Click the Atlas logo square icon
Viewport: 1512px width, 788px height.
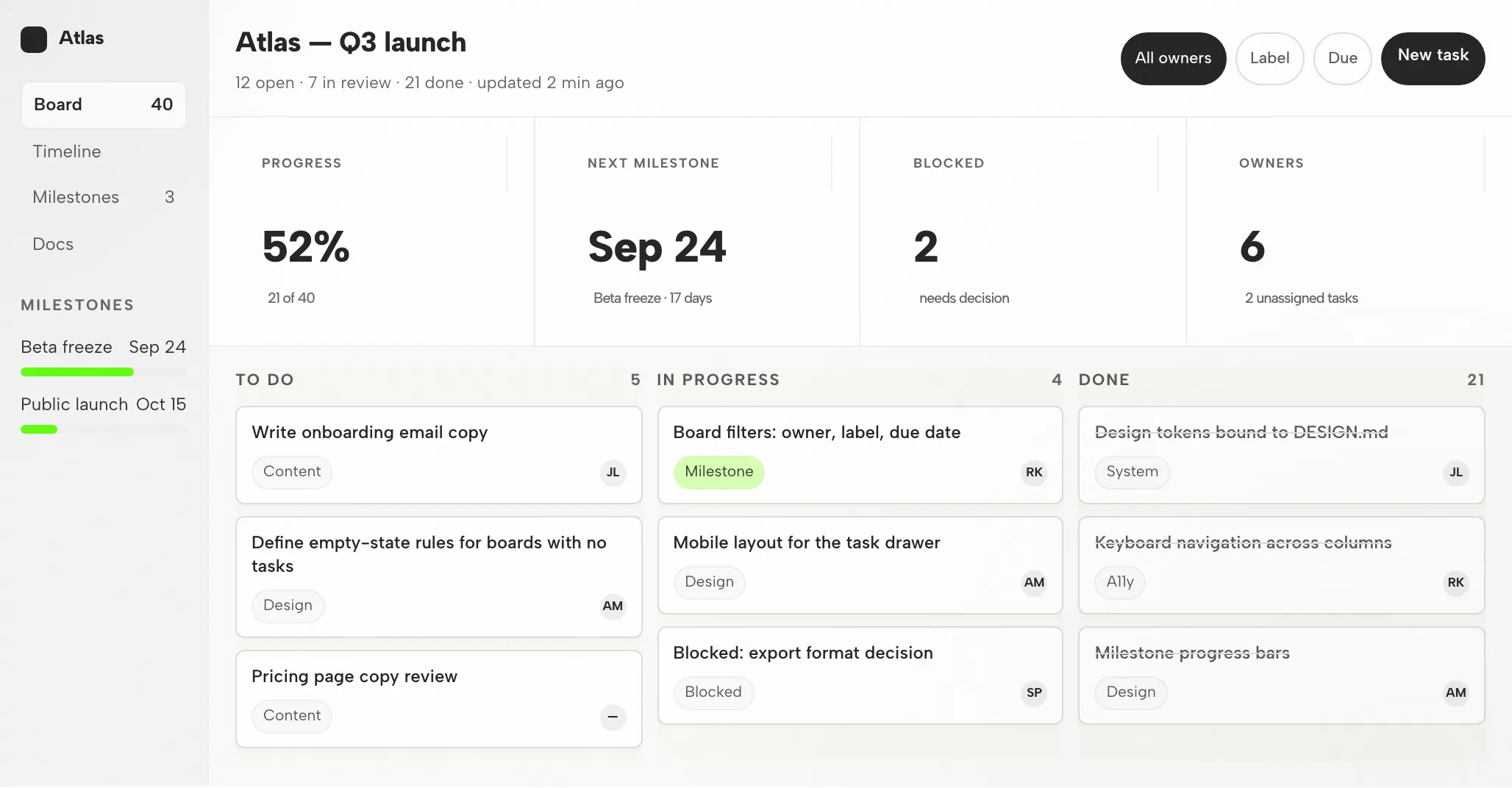pyautogui.click(x=34, y=39)
